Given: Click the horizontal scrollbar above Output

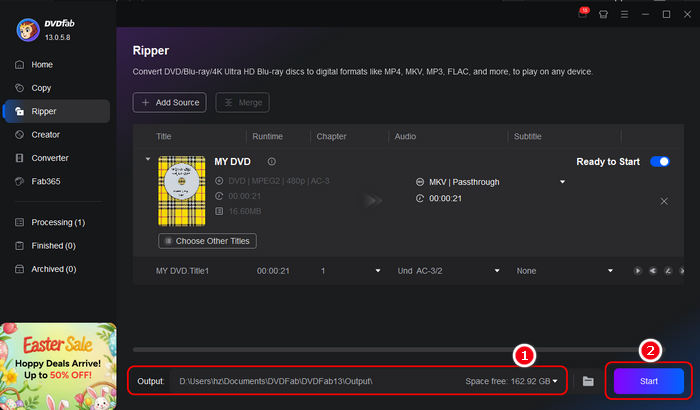Looking at the screenshot, I should point(397,350).
